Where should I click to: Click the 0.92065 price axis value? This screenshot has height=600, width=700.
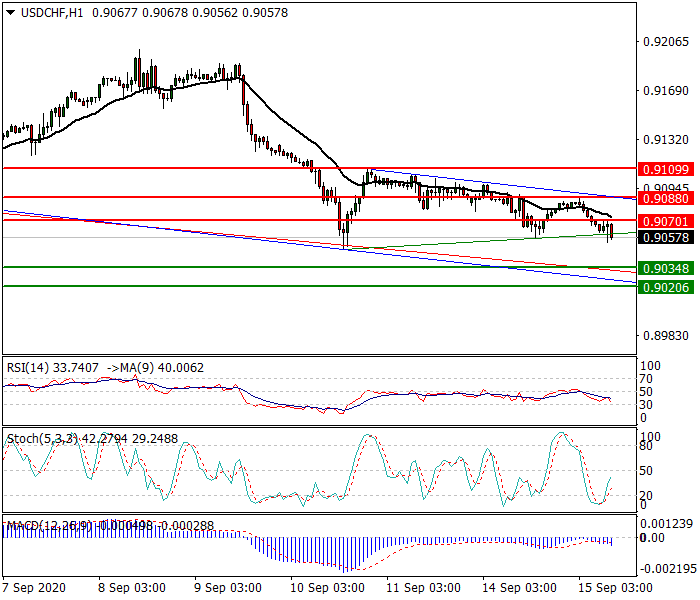(x=666, y=42)
